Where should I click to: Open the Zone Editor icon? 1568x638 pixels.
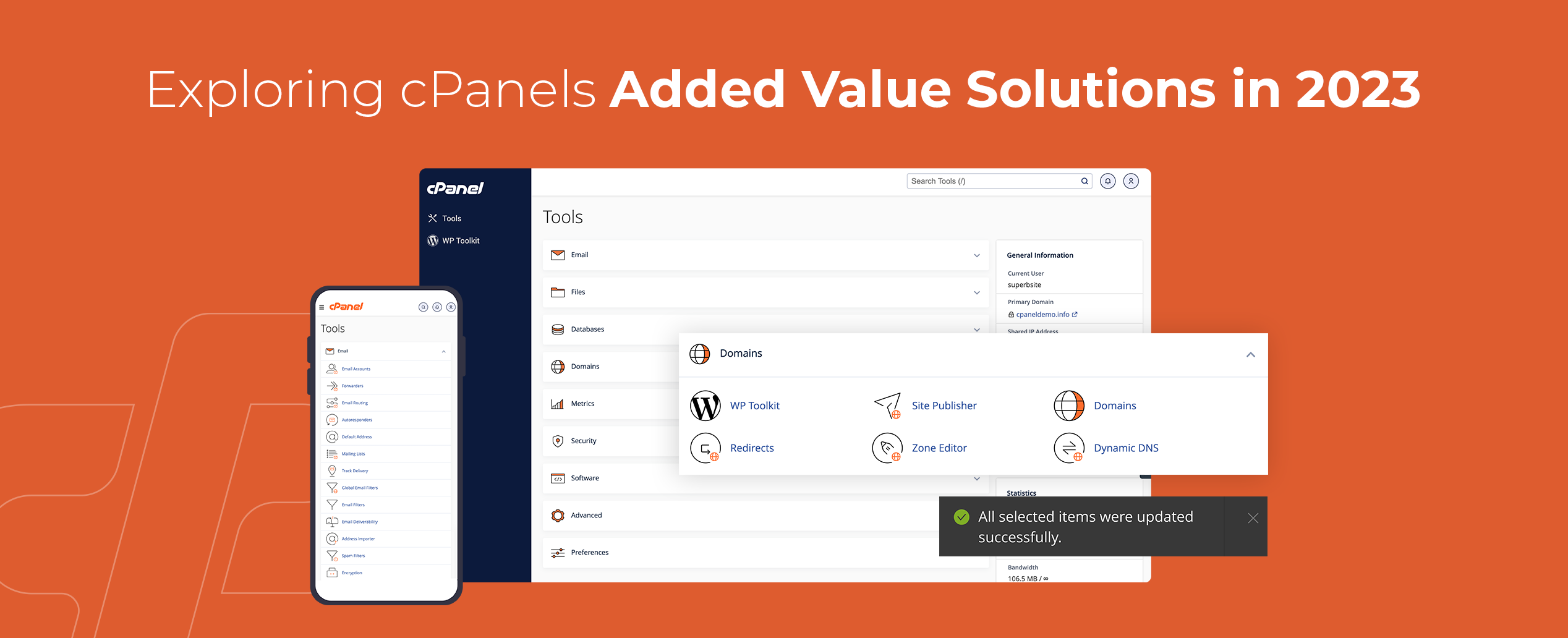(x=887, y=448)
